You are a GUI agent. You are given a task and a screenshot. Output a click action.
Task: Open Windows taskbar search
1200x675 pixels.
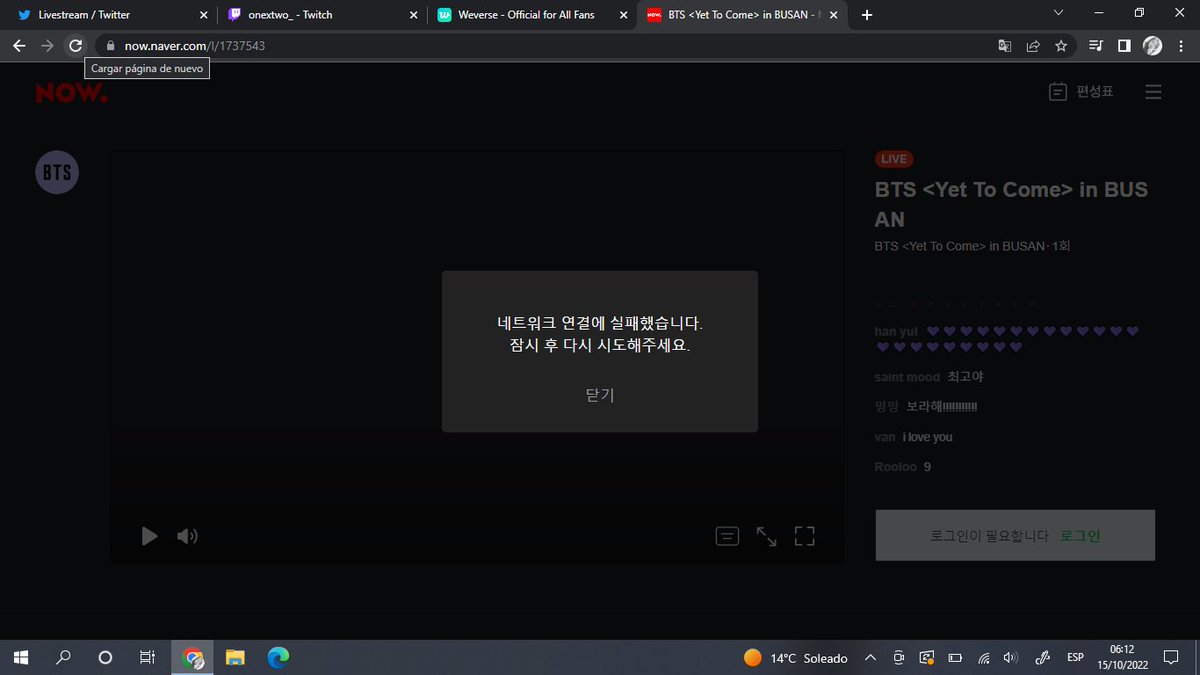point(63,657)
